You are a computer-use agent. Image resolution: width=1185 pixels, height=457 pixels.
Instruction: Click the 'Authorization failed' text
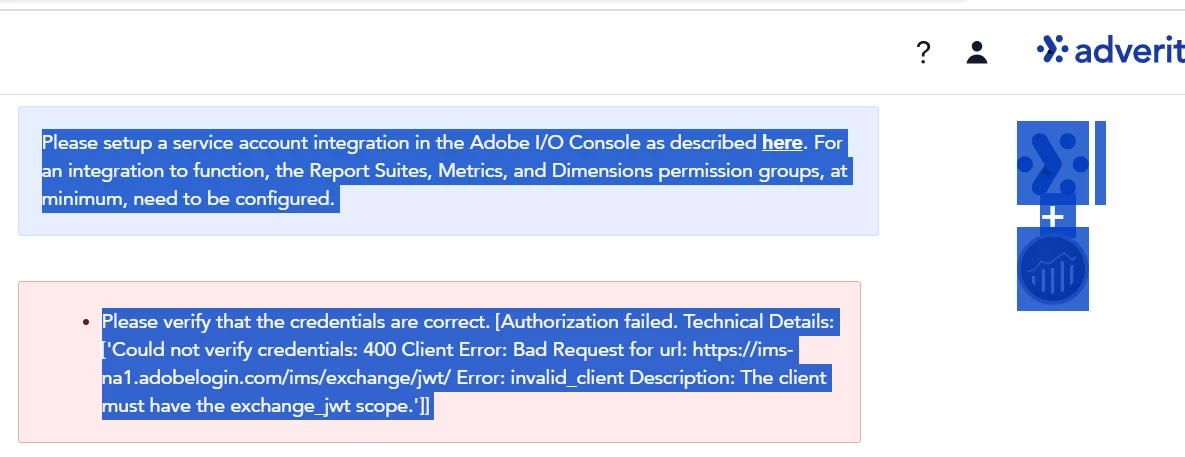(588, 322)
